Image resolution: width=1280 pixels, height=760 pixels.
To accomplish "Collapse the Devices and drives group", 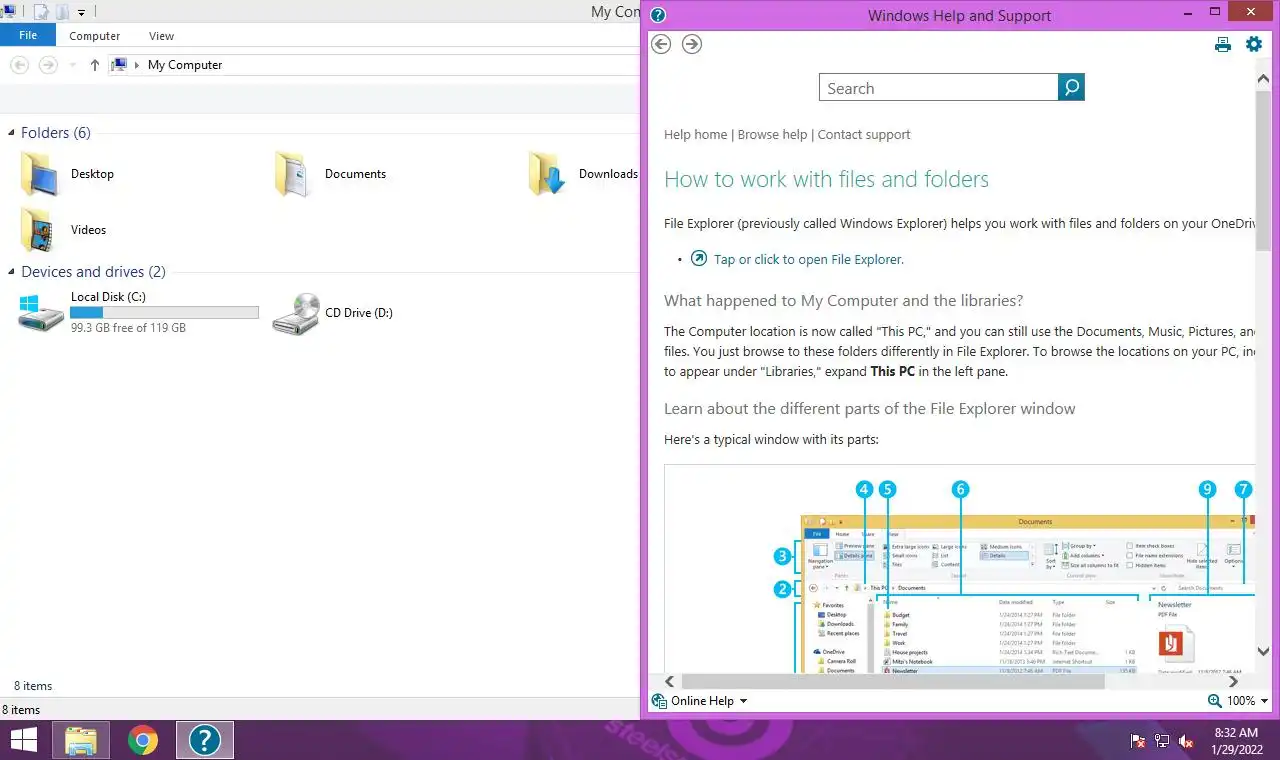I will 12,272.
